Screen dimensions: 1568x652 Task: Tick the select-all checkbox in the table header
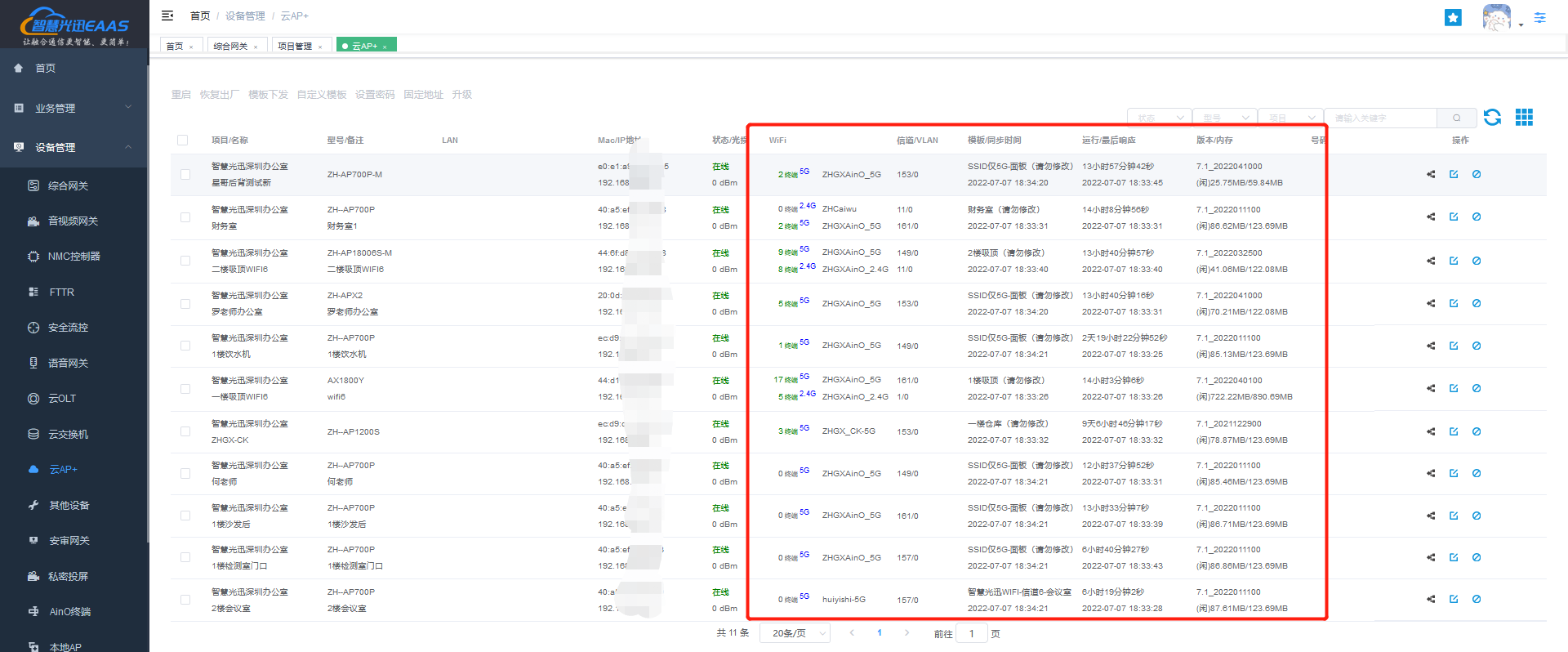tap(183, 141)
